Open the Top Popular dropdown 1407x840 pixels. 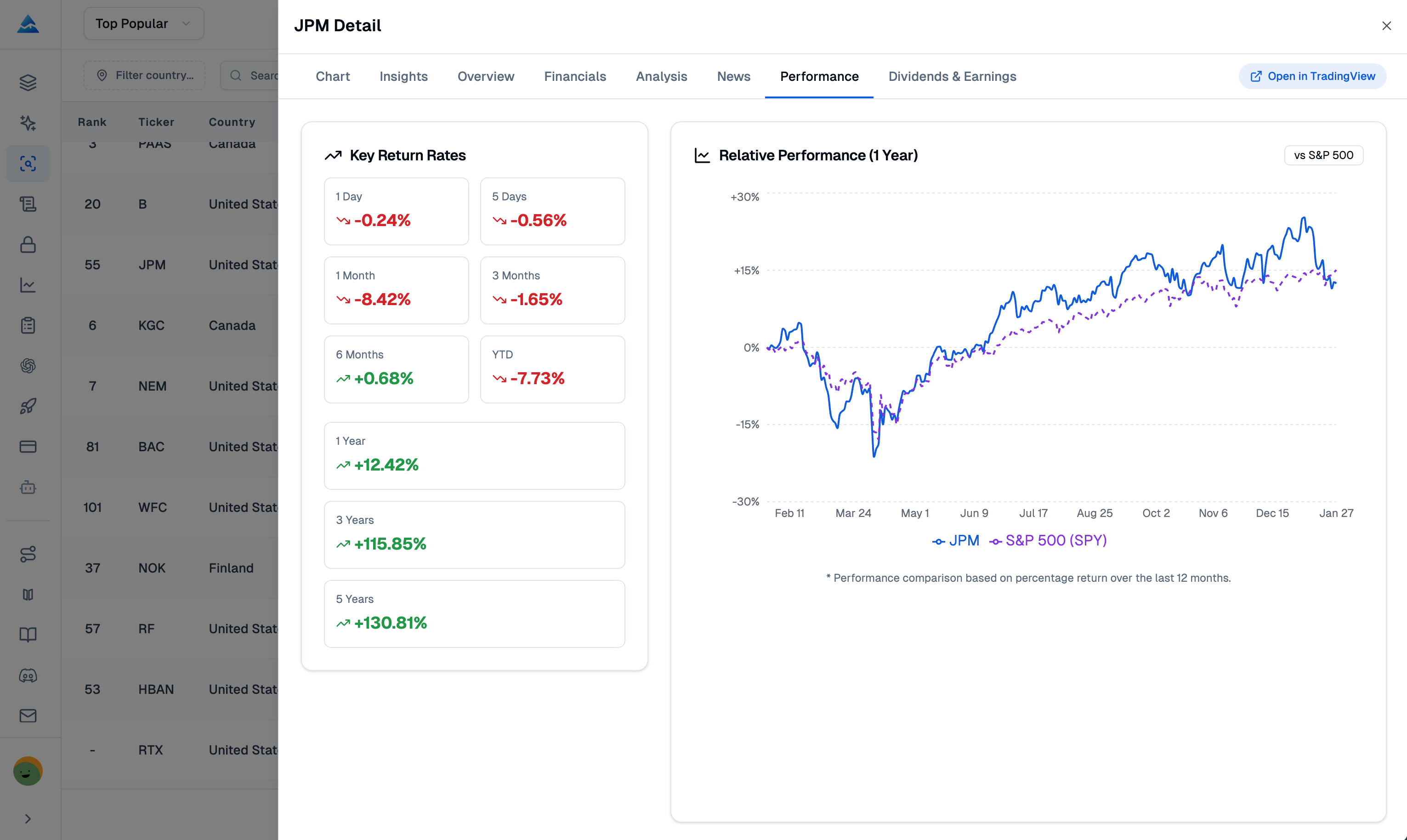click(144, 23)
